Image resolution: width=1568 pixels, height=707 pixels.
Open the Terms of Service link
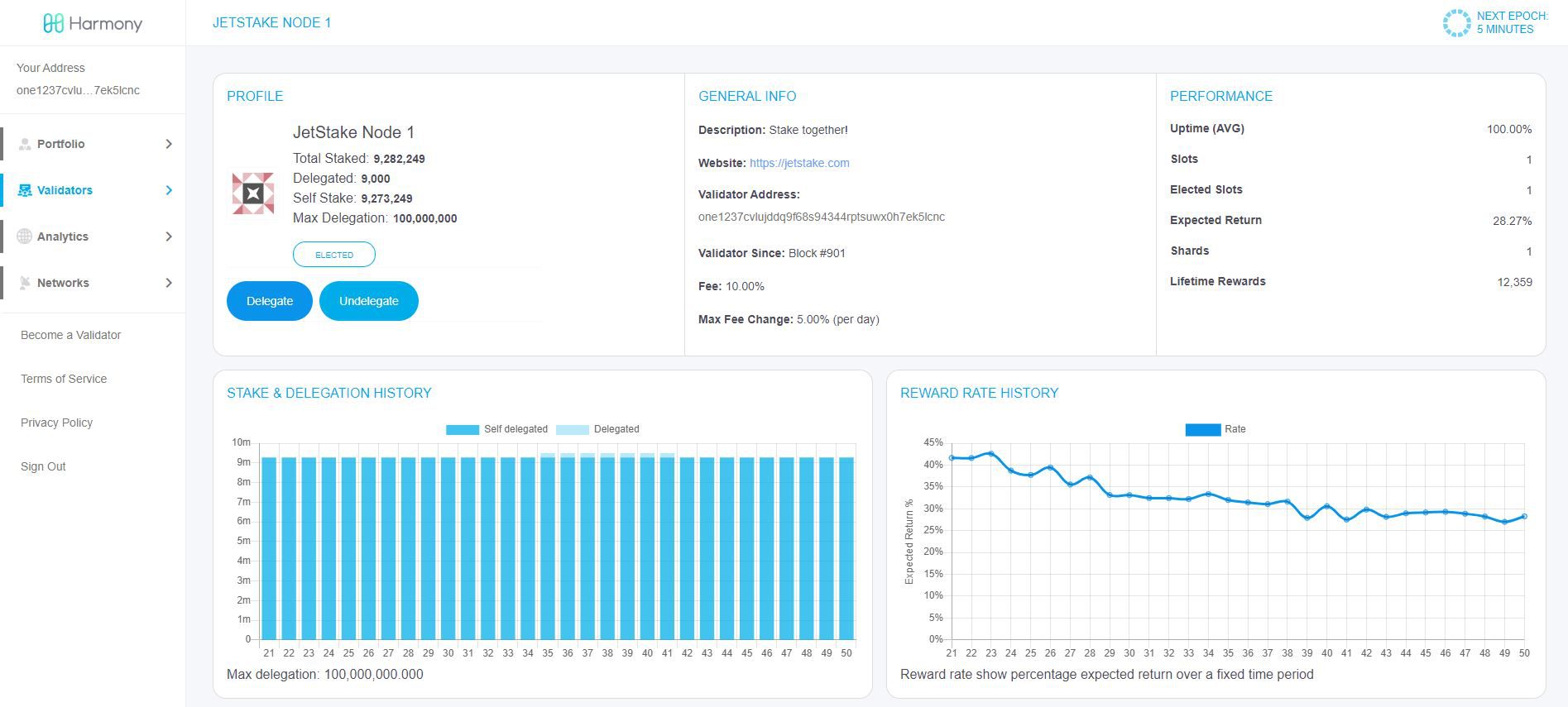[x=64, y=379]
